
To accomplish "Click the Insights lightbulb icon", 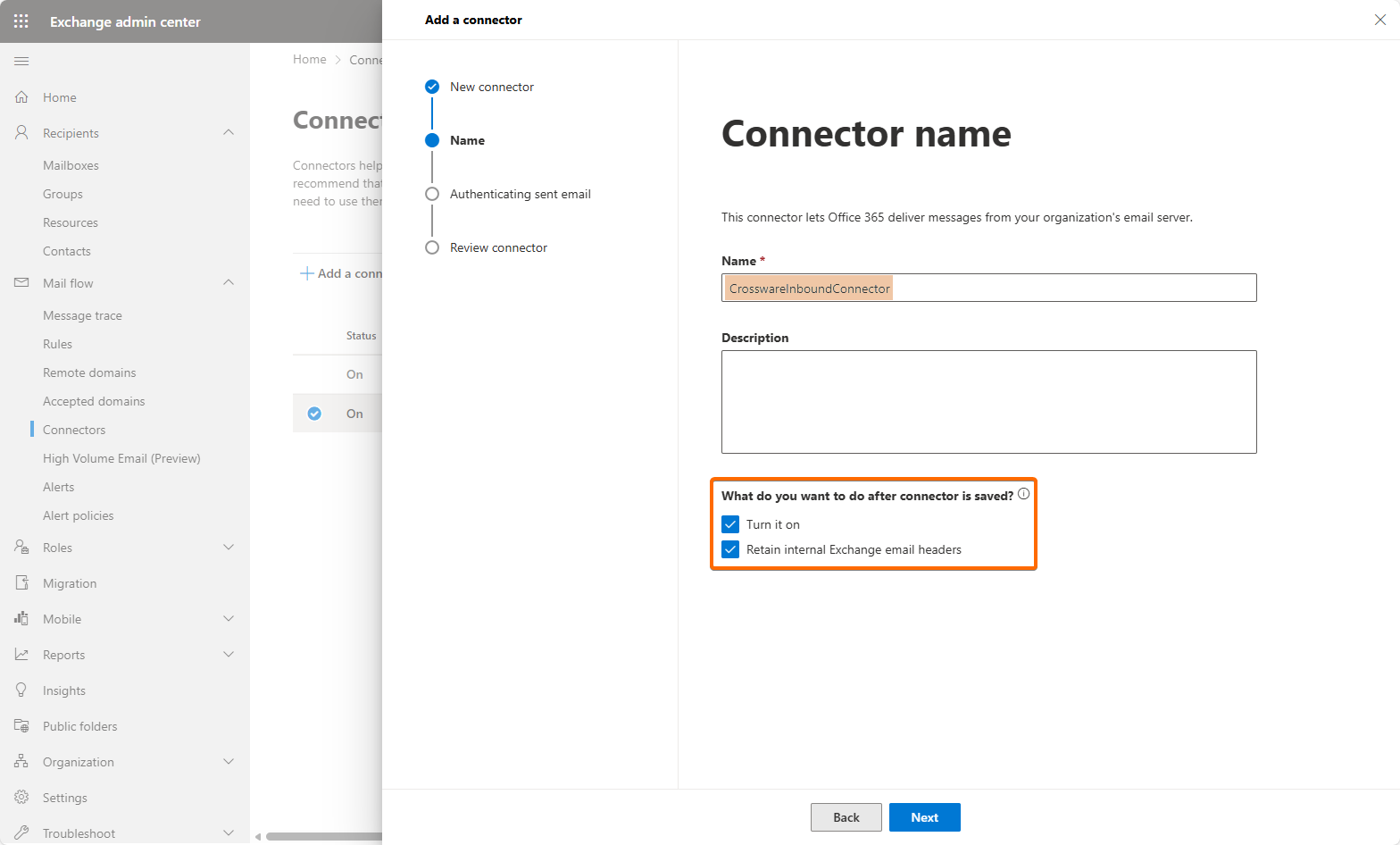I will (21, 690).
